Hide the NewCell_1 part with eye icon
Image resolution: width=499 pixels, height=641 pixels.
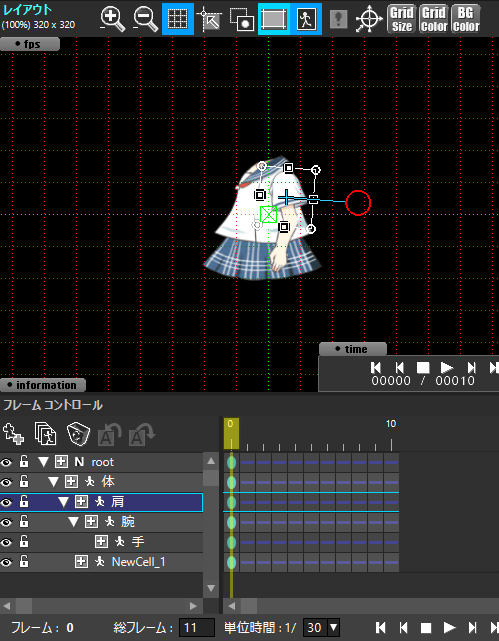coord(6,562)
